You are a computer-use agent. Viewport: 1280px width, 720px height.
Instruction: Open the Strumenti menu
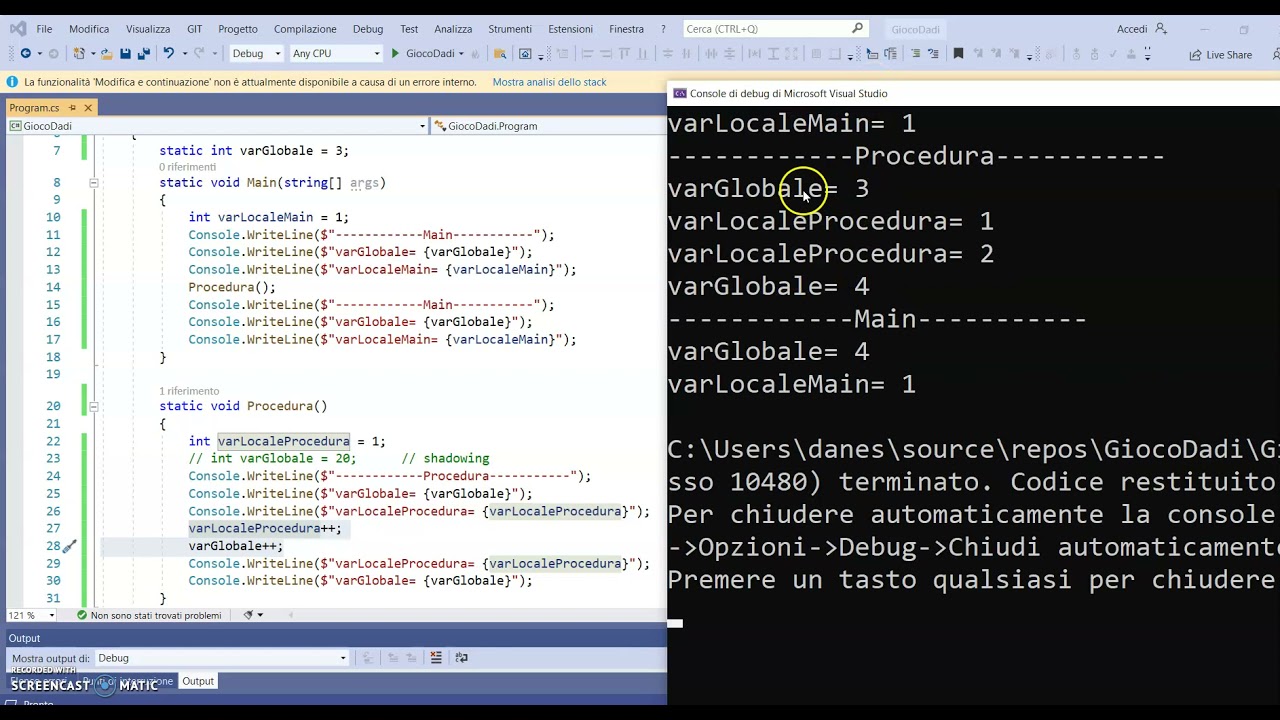[510, 29]
